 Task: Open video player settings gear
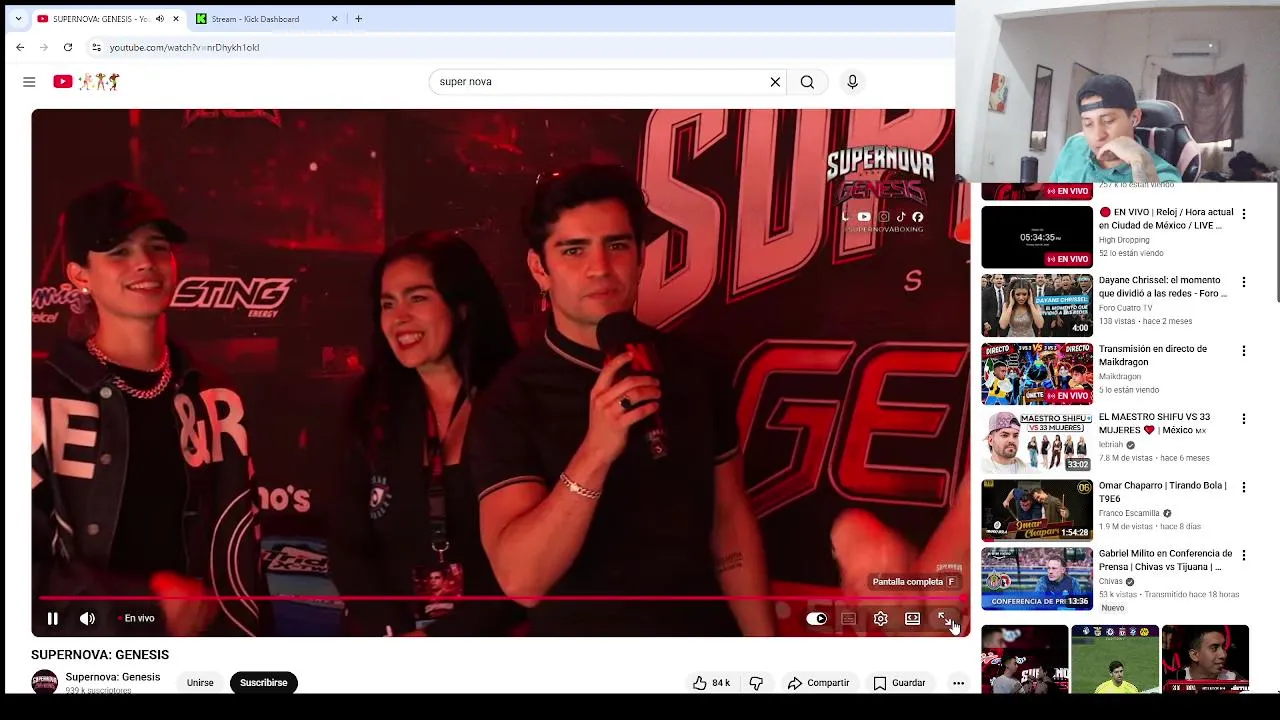click(x=880, y=619)
